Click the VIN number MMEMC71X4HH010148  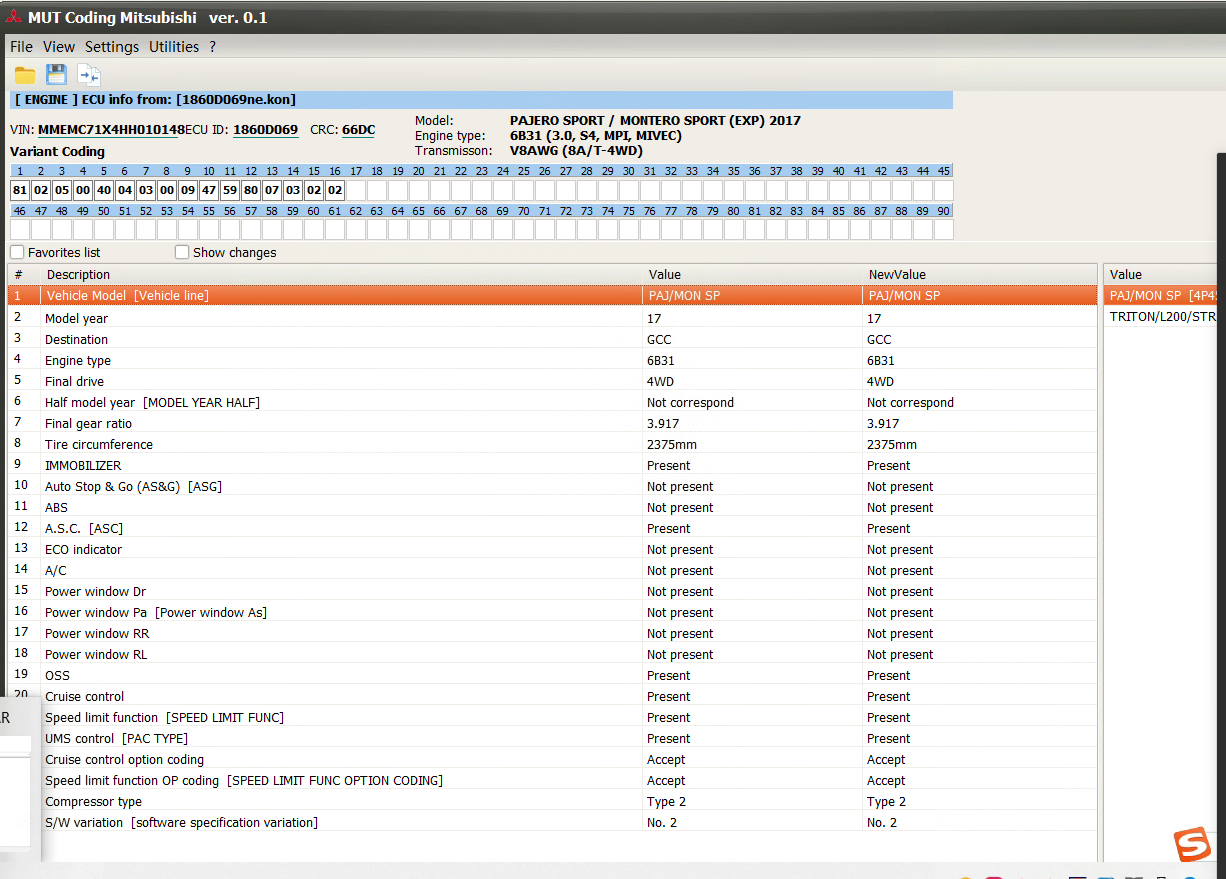tap(111, 130)
